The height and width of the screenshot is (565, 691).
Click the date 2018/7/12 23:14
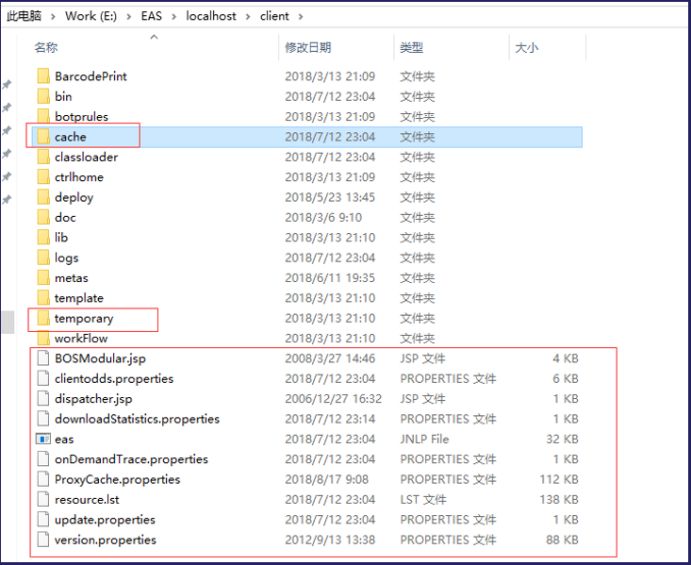(x=330, y=419)
